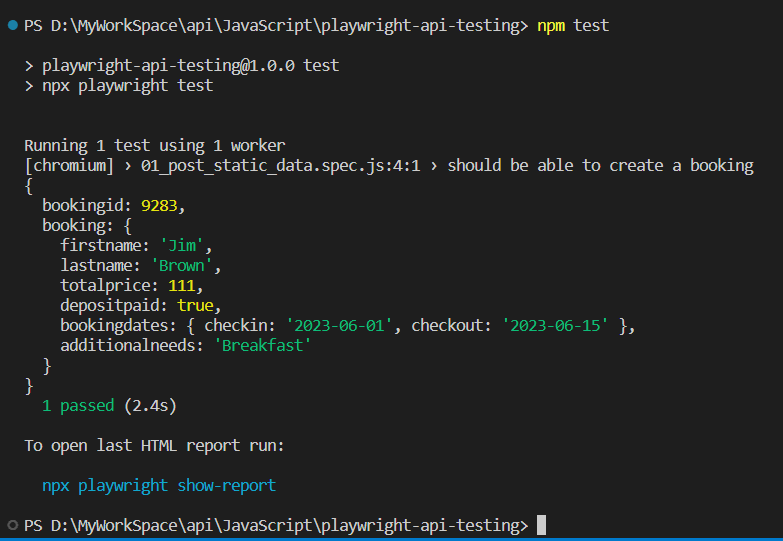Viewport: 783px width, 541px height.
Task: Click 'should be able to create a booking' title
Action: [x=600, y=165]
